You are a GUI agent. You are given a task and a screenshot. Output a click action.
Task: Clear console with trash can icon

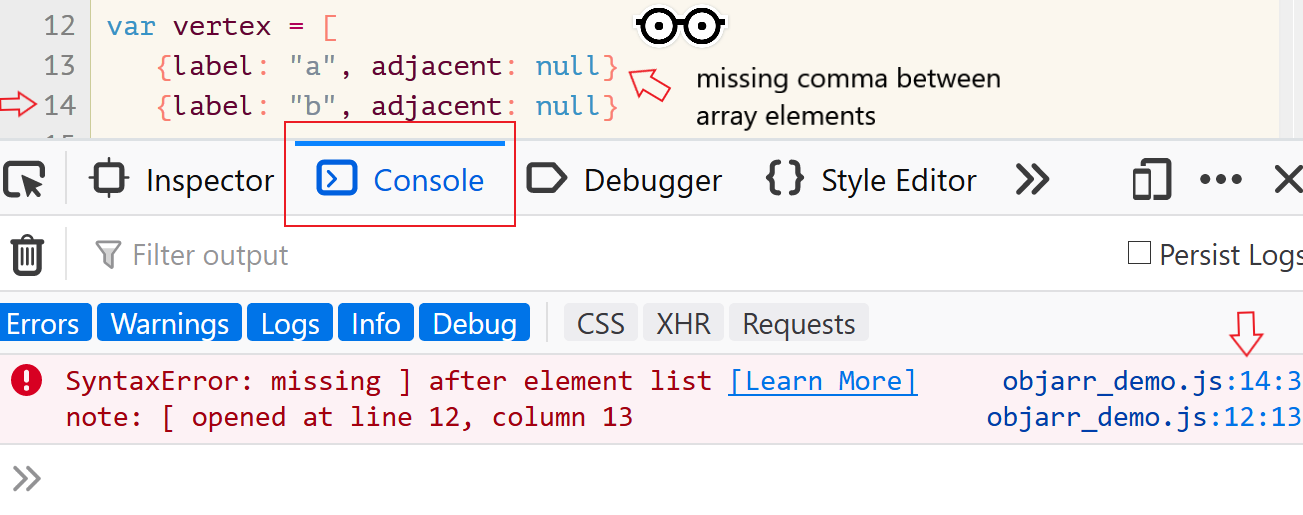click(27, 255)
